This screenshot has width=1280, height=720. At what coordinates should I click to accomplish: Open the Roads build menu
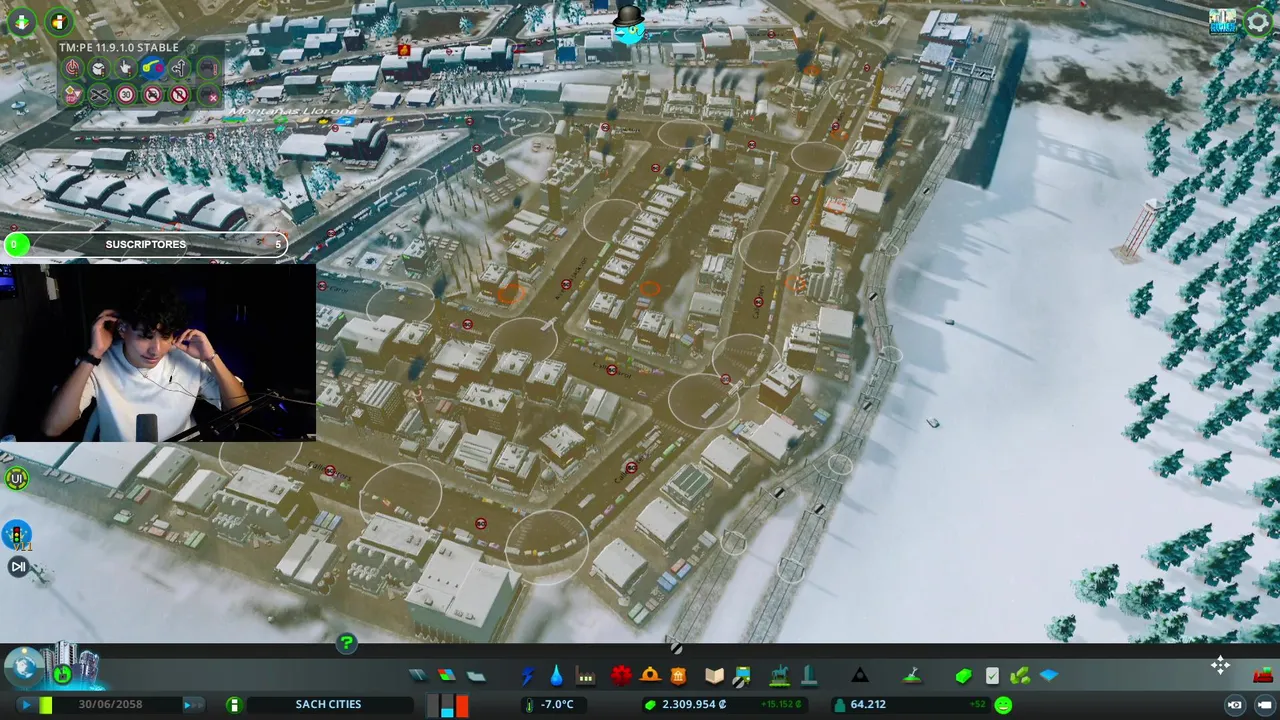418,676
